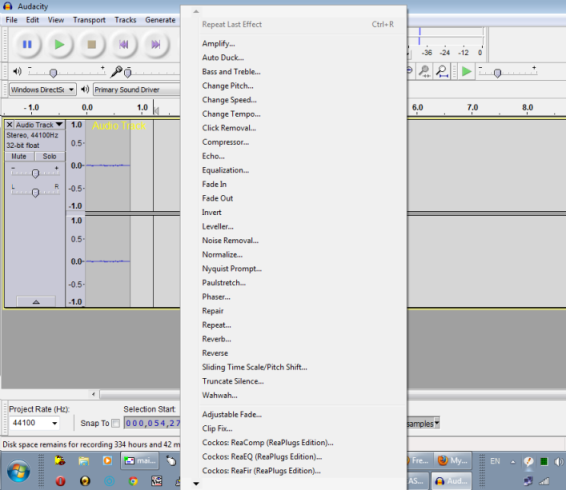
Task: Toggle the Snap To checkbox
Action: click(x=116, y=423)
